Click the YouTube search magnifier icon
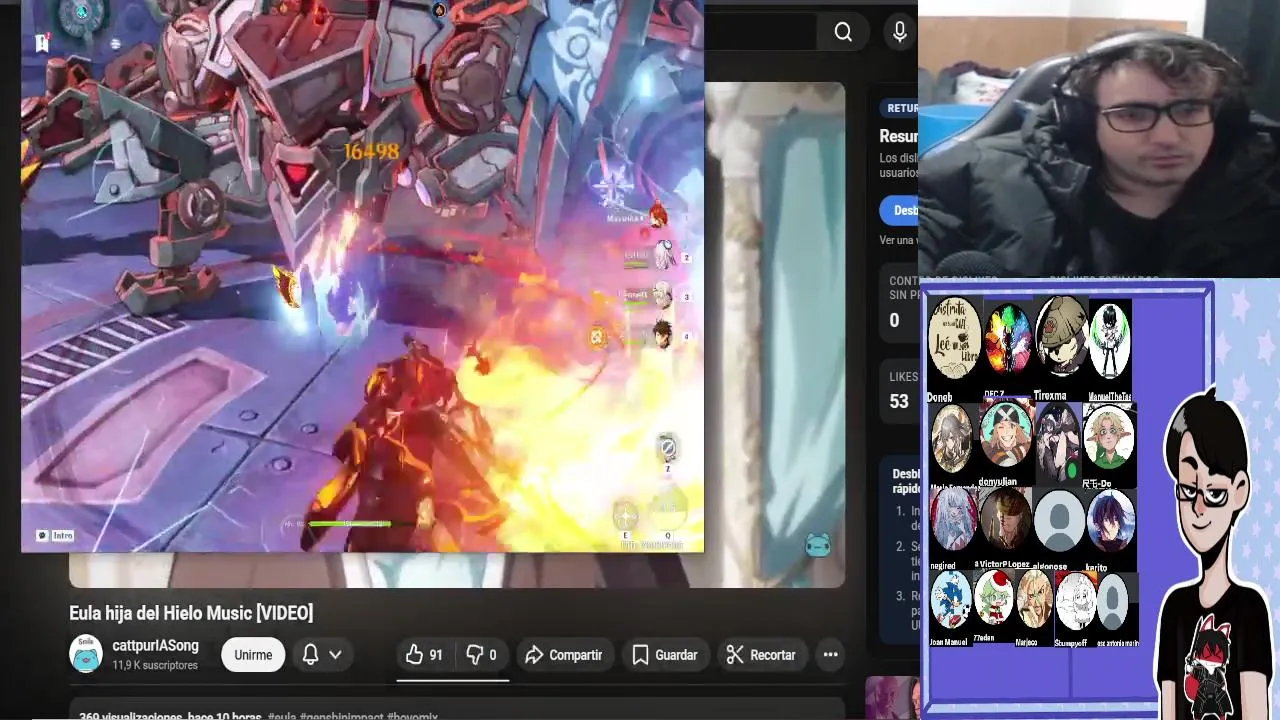This screenshot has height=720, width=1280. 843,33
